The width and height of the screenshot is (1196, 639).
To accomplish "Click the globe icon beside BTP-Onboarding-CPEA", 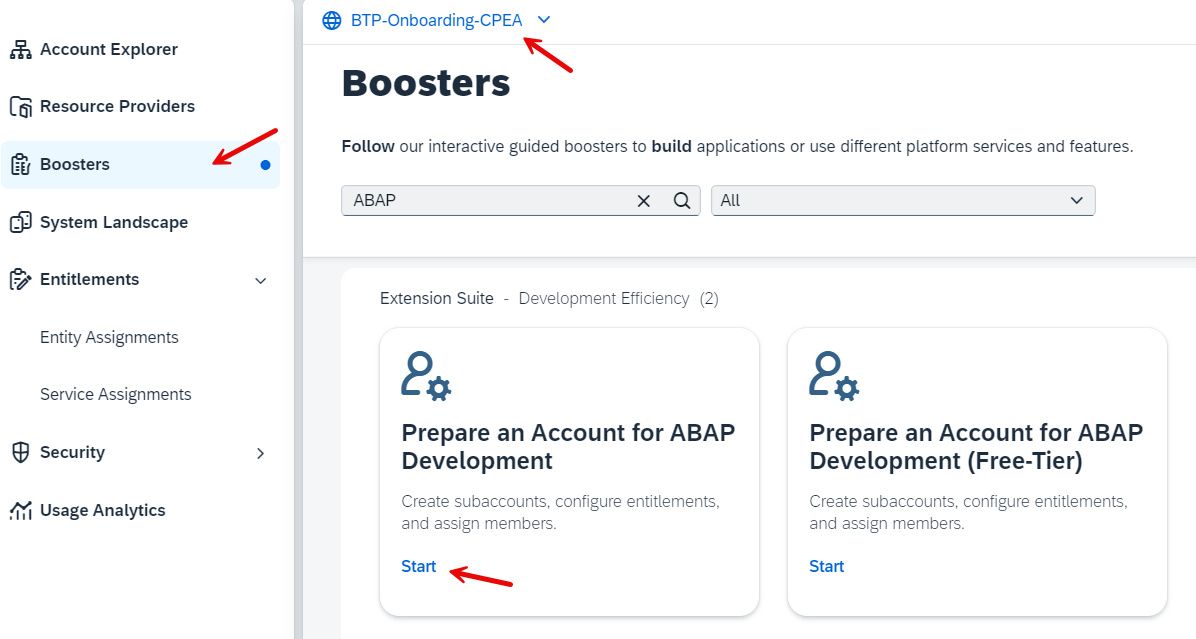I will tap(332, 21).
